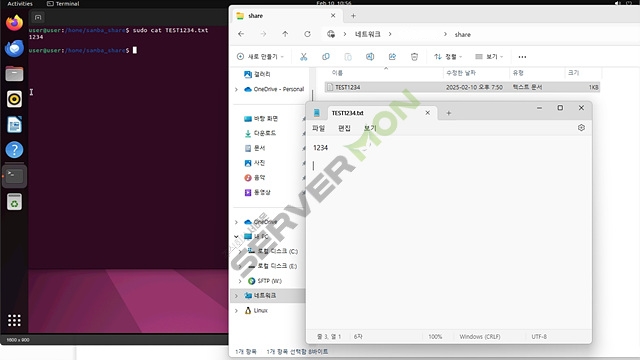Open the See more ellipsis in Explorer toolbar
640x360 pixels.
coord(522,57)
